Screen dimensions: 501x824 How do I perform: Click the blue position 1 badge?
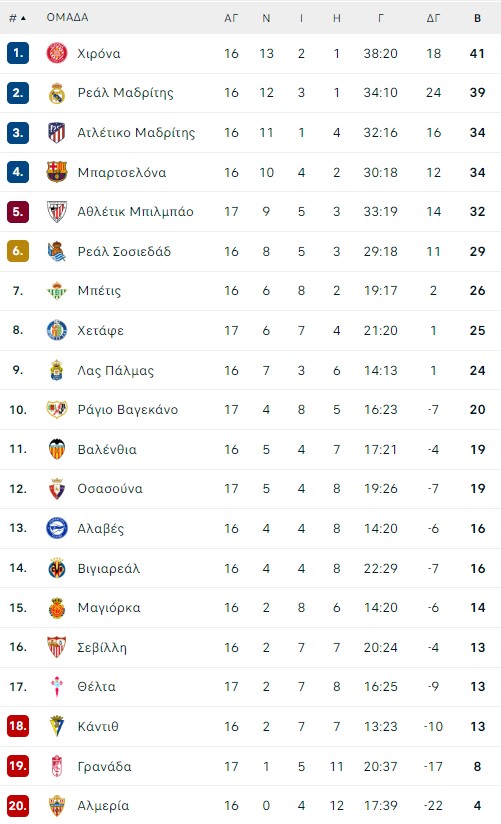pos(18,53)
